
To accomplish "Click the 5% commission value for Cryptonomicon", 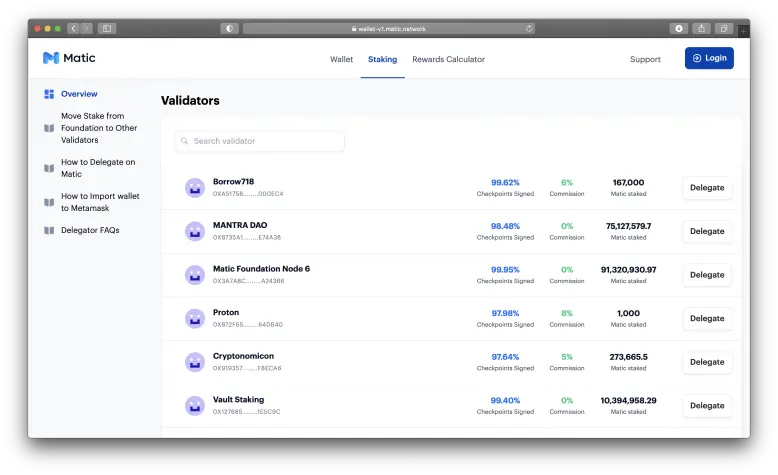I will click(567, 357).
